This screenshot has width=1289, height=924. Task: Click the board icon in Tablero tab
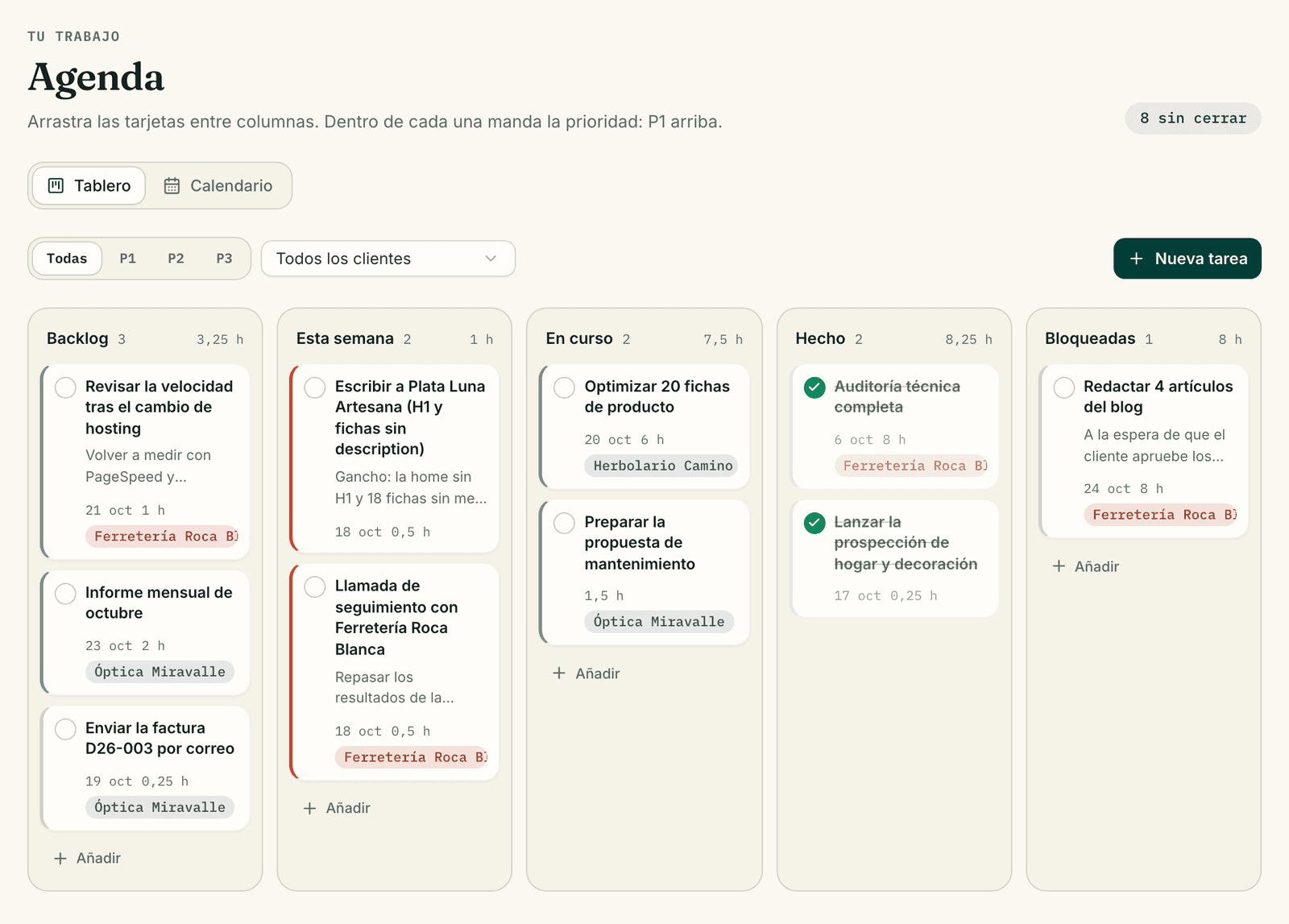[x=56, y=186]
